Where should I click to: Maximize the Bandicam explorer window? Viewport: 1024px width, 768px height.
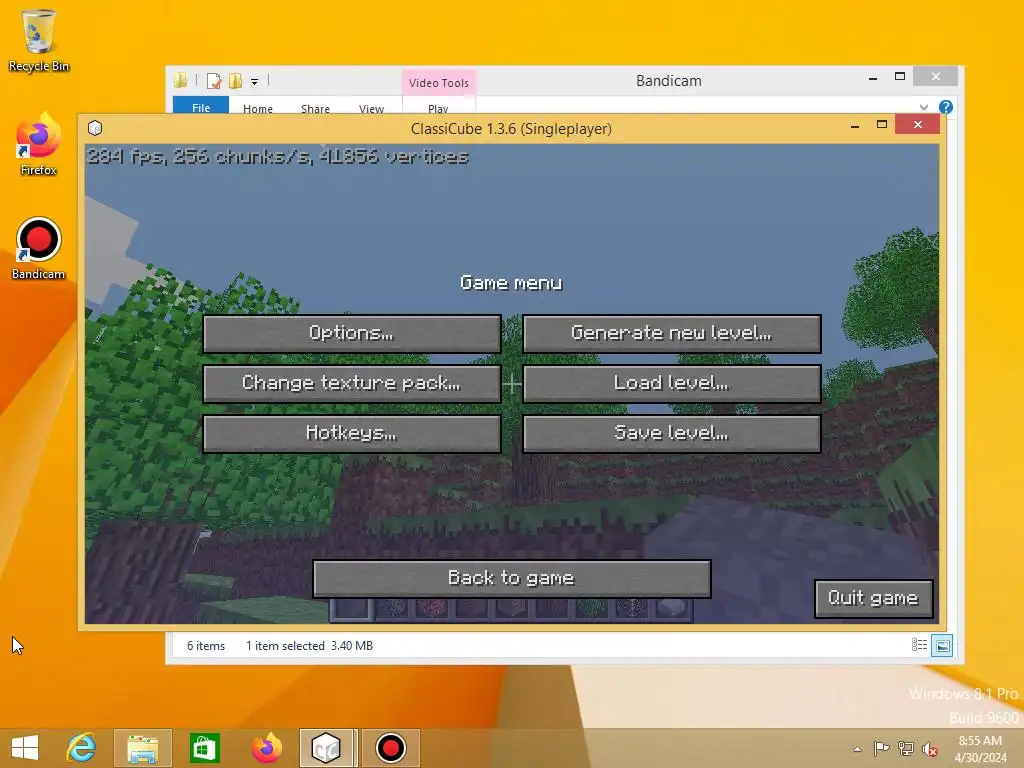(x=900, y=77)
